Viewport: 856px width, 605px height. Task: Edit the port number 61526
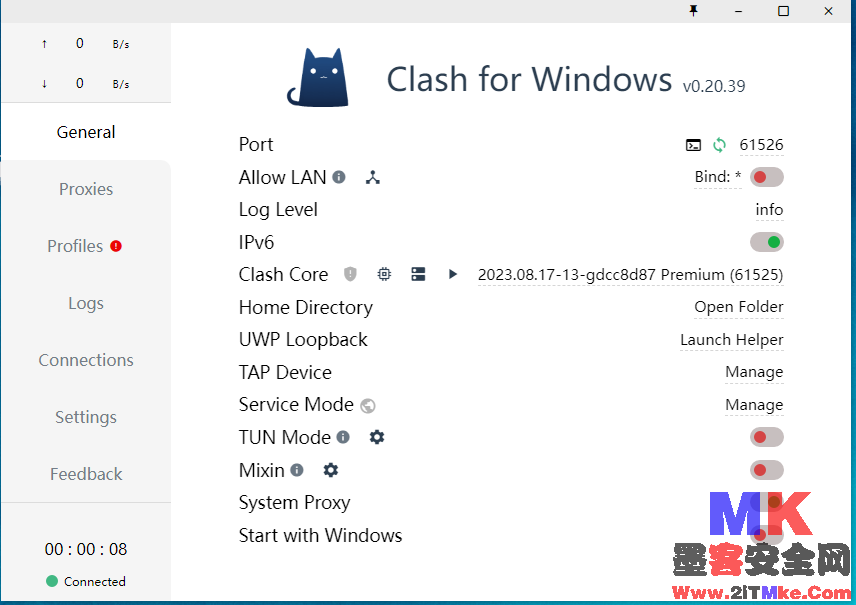point(761,145)
